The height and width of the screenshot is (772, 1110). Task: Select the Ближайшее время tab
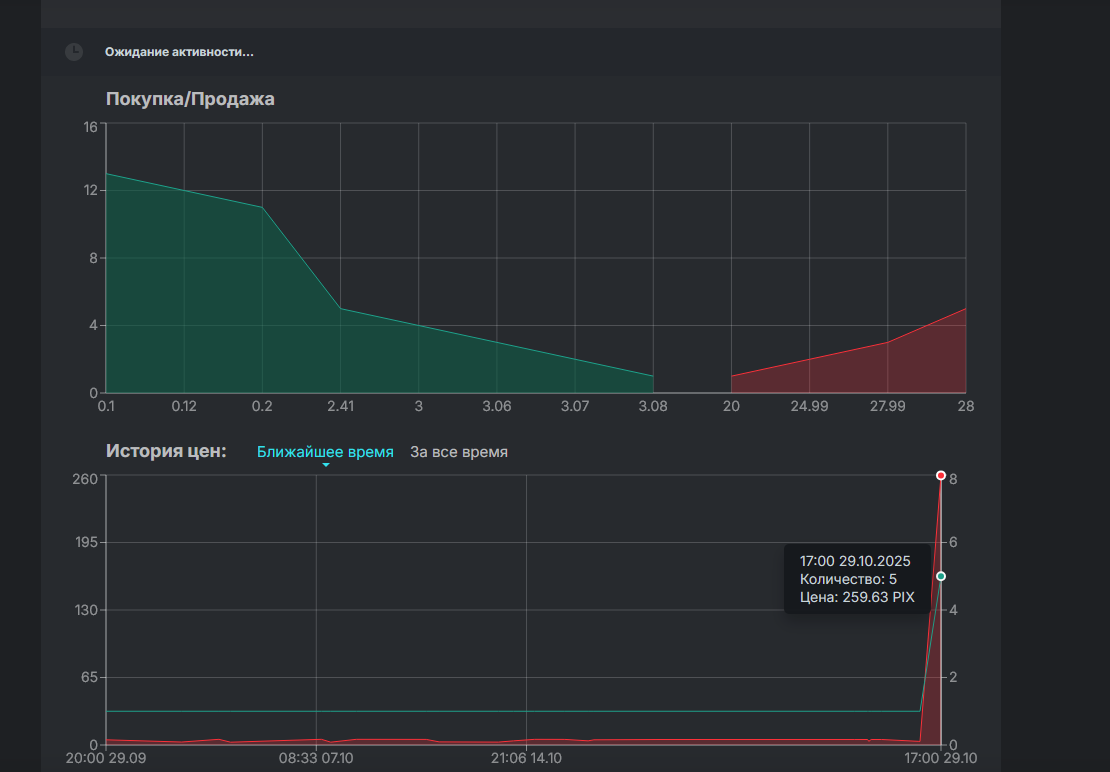tap(325, 452)
